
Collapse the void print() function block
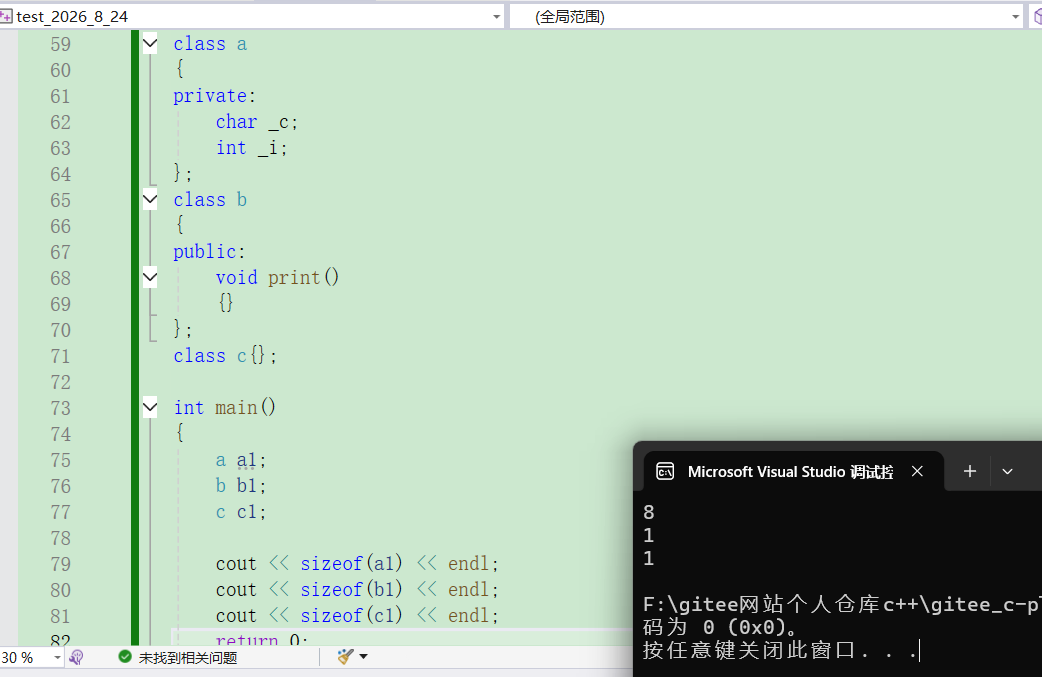click(150, 278)
